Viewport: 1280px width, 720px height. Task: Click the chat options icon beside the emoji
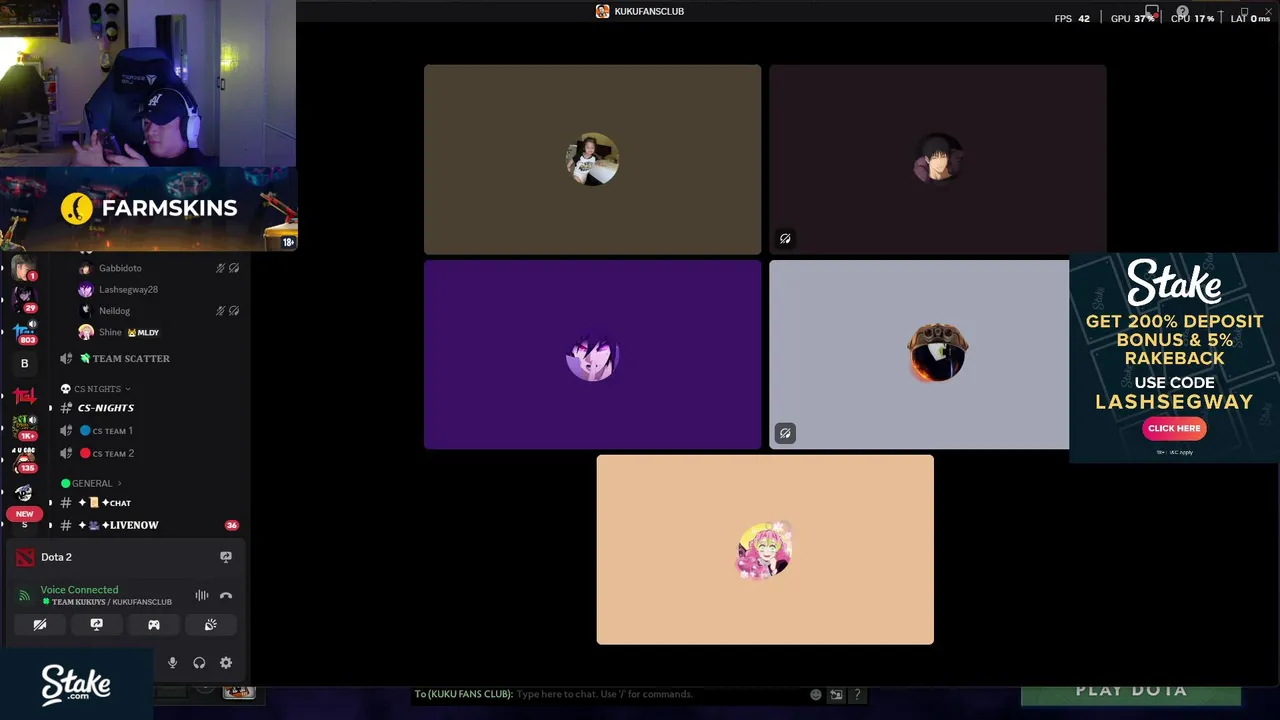point(836,694)
